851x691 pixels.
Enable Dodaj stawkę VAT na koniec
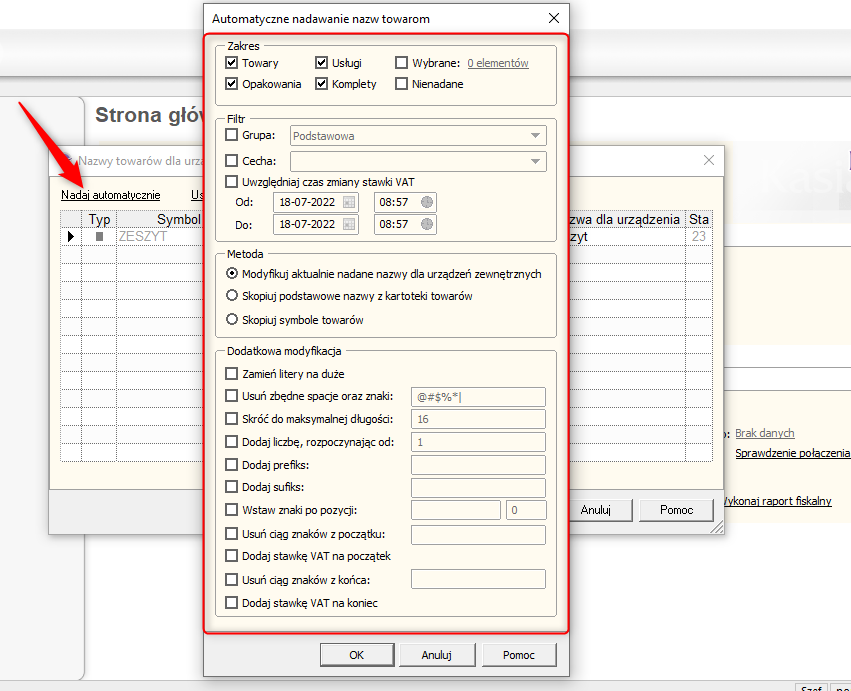click(x=232, y=603)
